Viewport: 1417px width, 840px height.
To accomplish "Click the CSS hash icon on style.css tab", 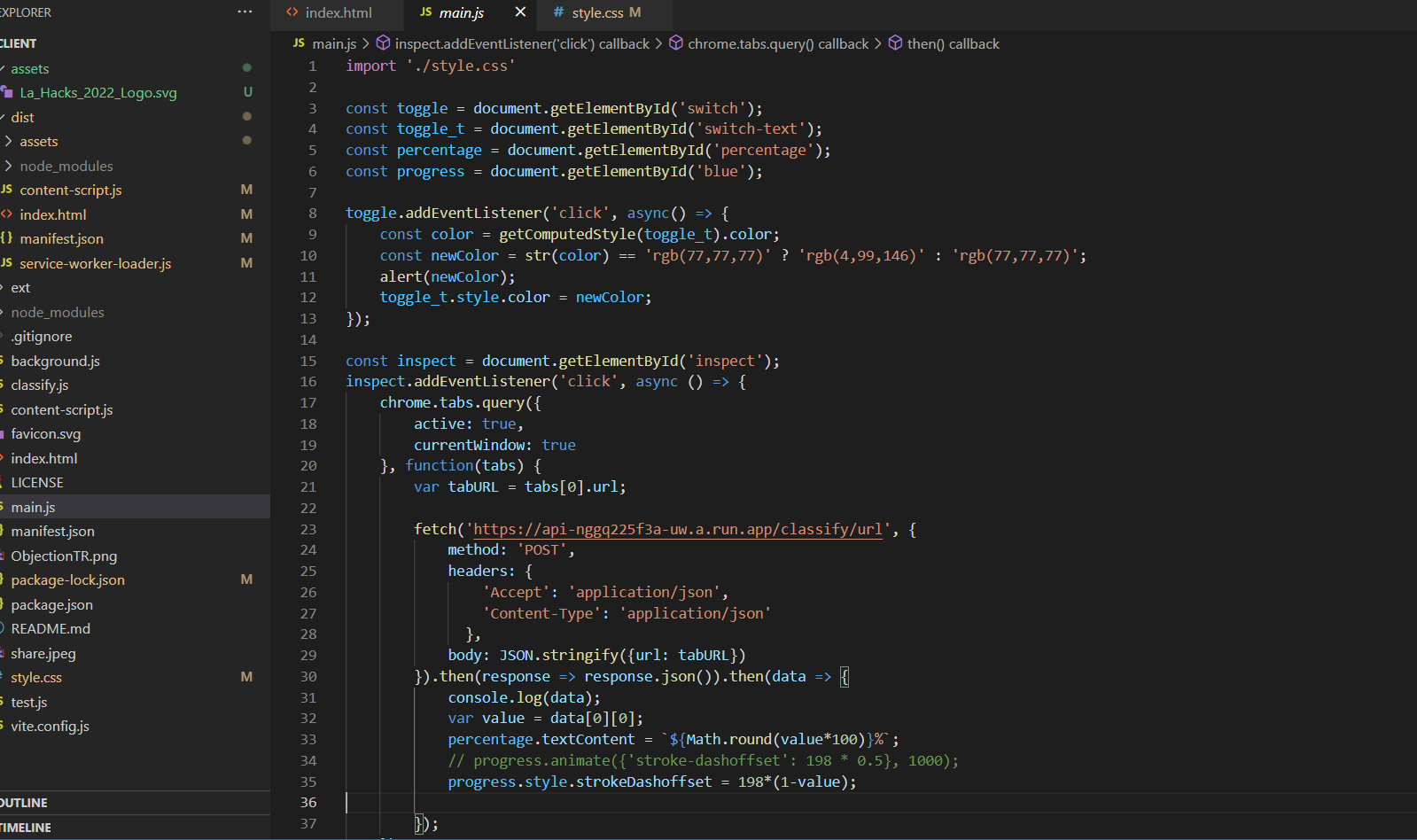I will point(558,12).
